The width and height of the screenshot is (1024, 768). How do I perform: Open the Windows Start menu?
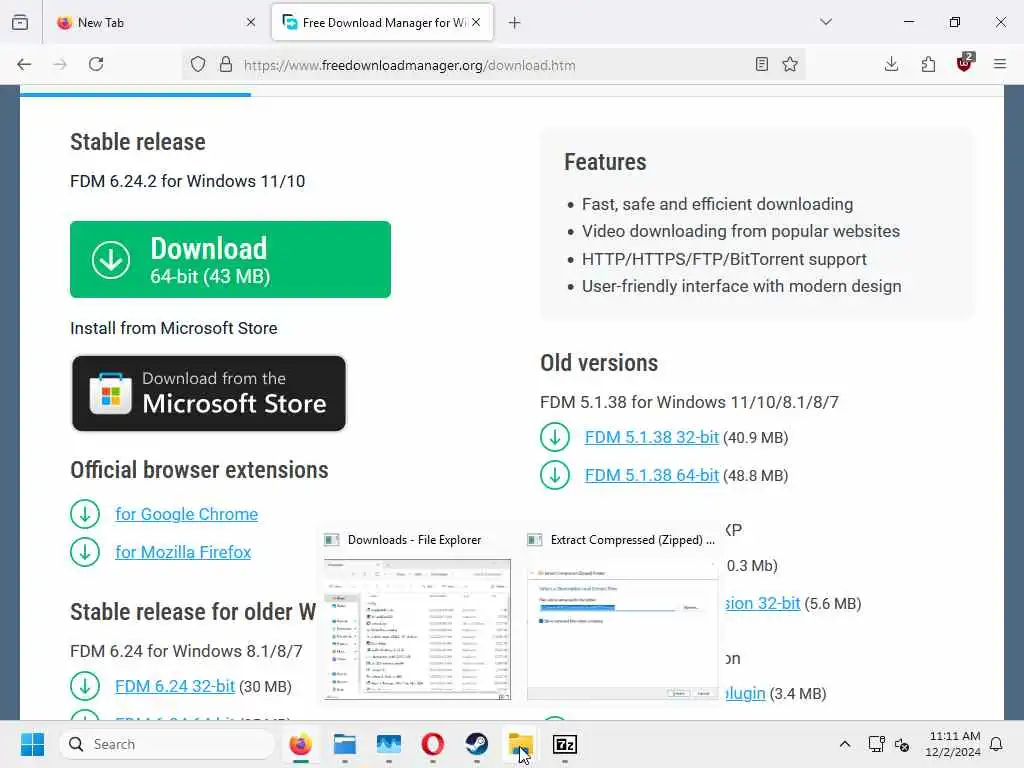32,744
